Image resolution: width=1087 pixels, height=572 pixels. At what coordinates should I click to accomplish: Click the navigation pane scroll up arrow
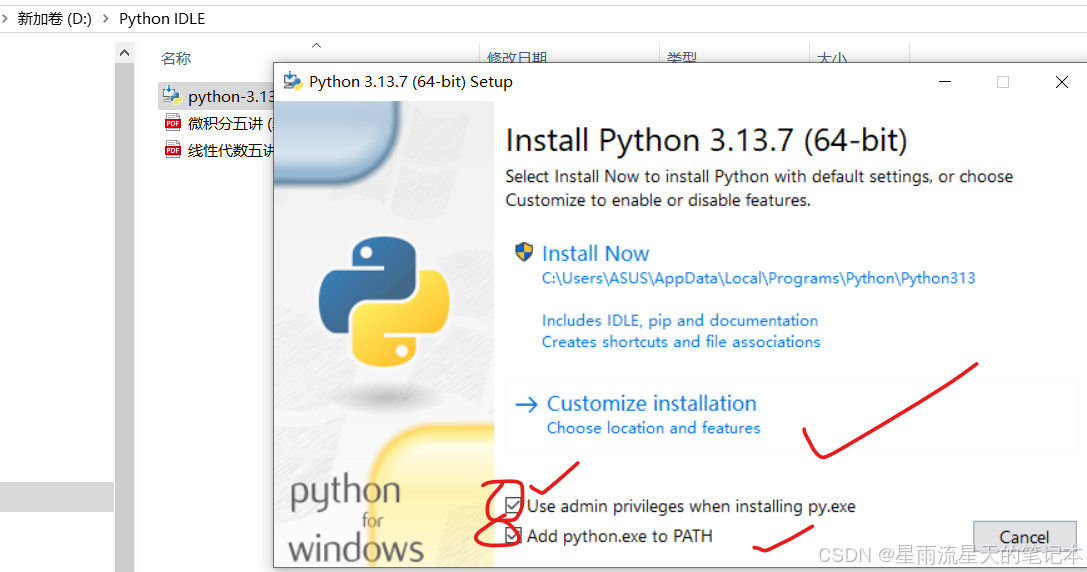125,53
